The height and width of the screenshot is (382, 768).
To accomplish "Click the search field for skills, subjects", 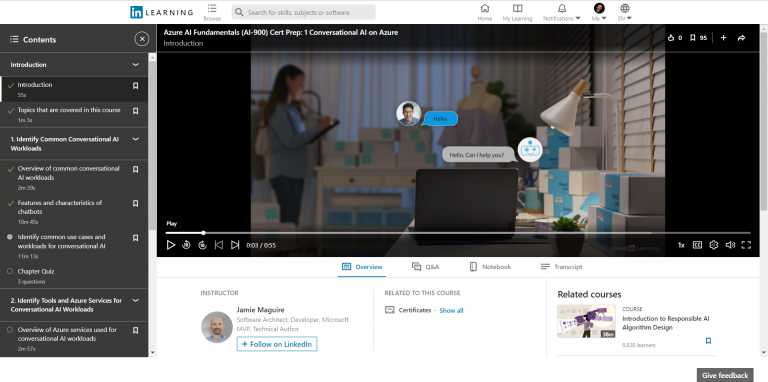I will (x=304, y=12).
